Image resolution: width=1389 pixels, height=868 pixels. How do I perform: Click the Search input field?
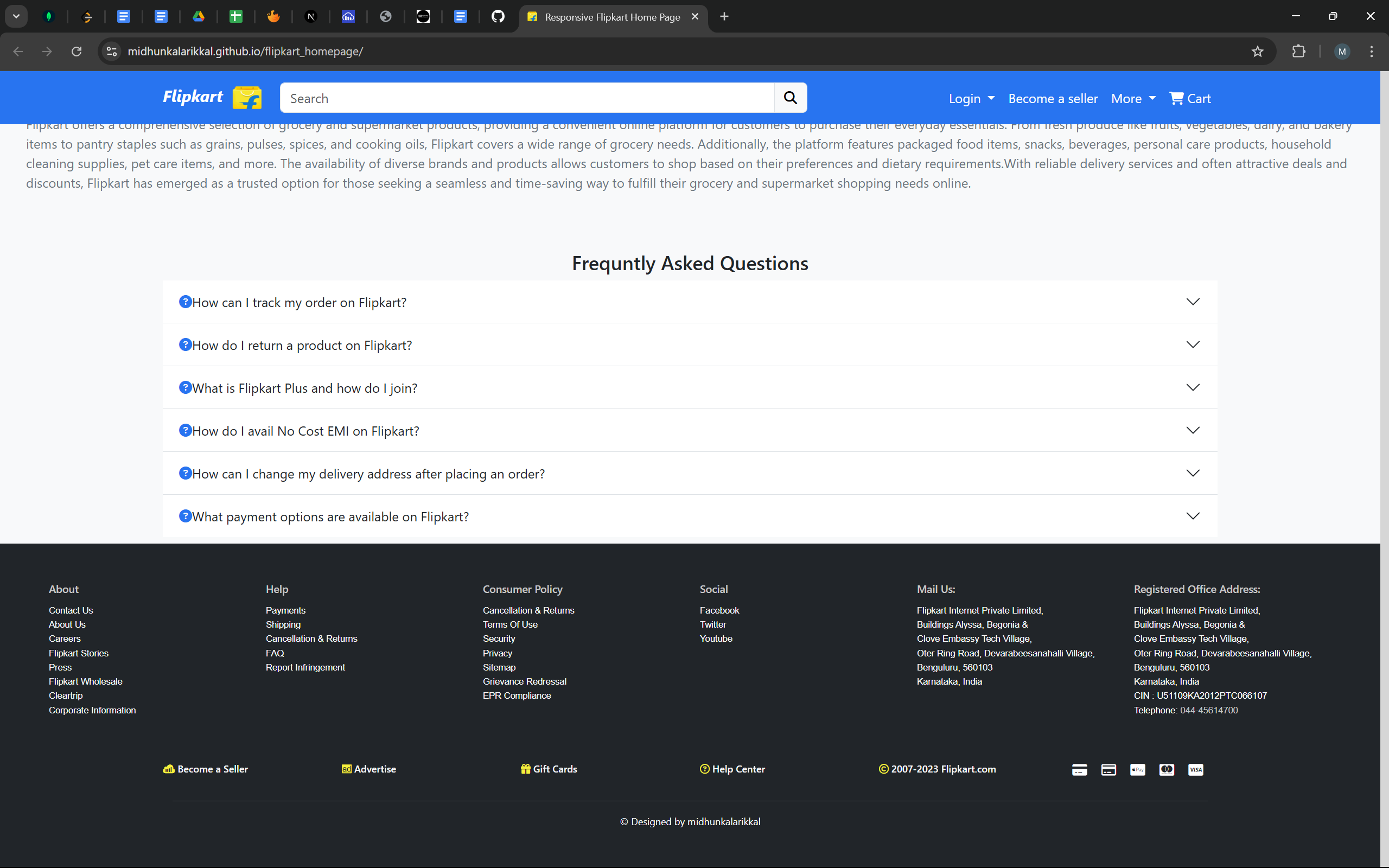click(527, 98)
